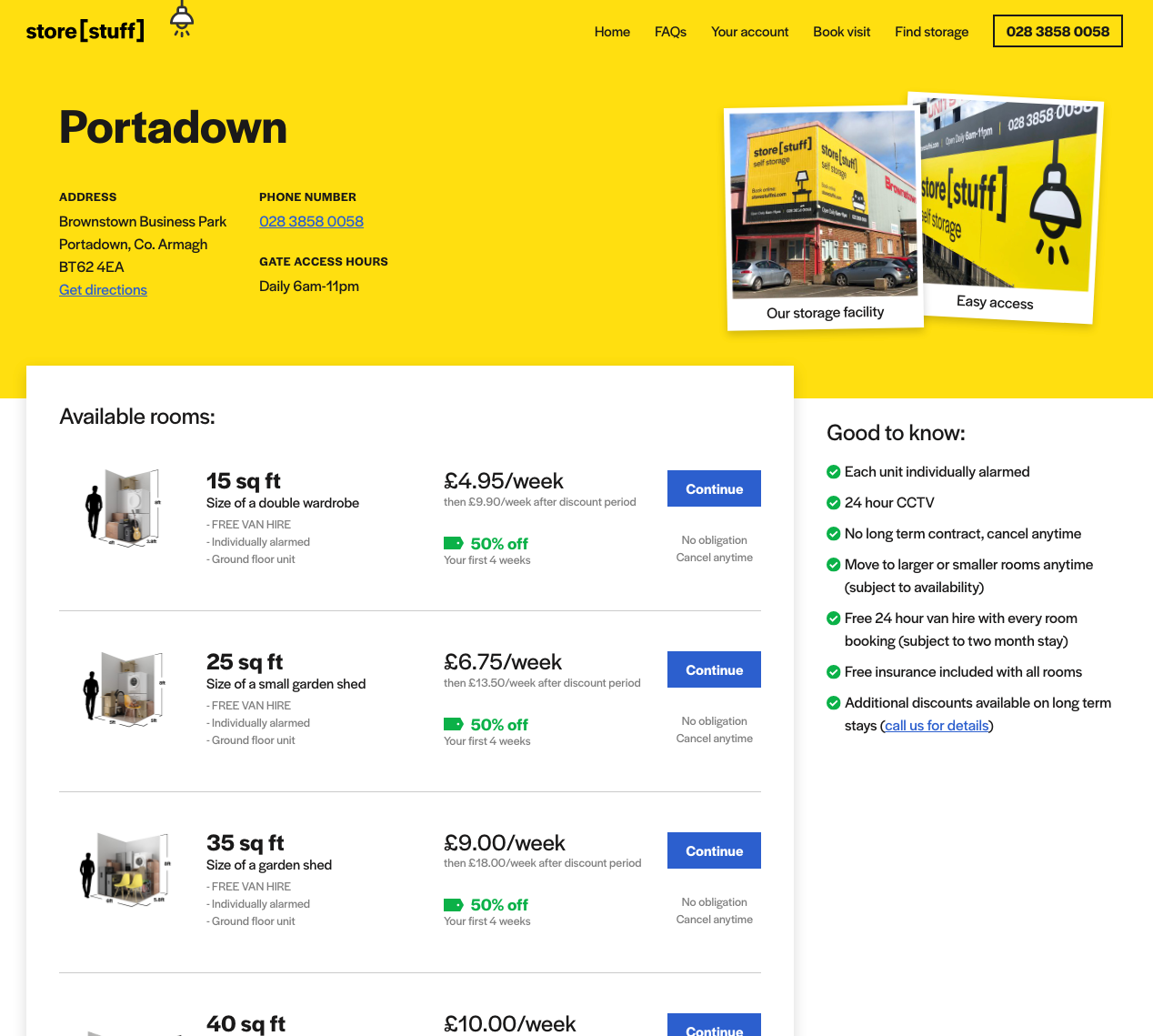
Task: Click the green discount tag beside 15 sq ft
Action: click(x=454, y=542)
